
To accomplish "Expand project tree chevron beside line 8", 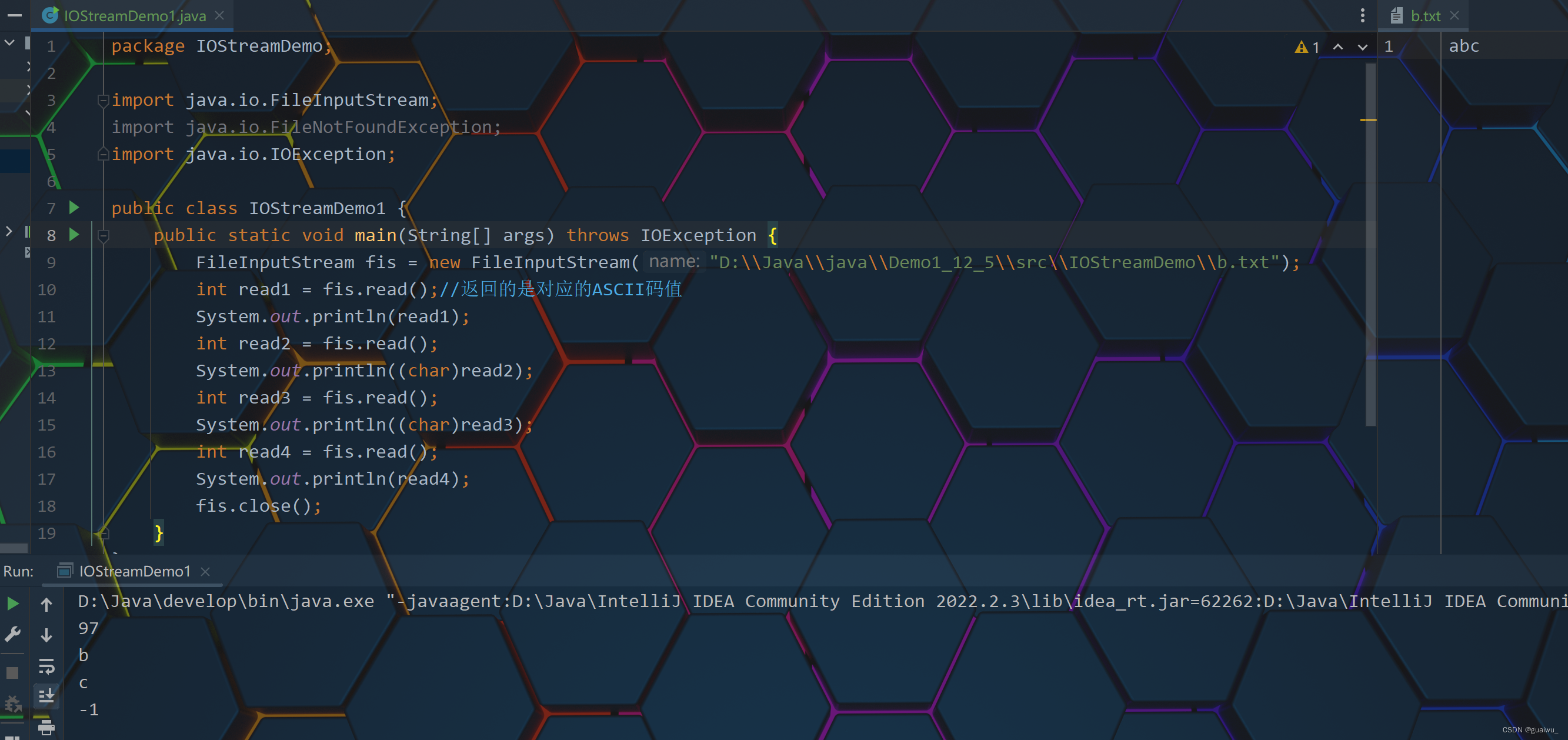I will (8, 231).
